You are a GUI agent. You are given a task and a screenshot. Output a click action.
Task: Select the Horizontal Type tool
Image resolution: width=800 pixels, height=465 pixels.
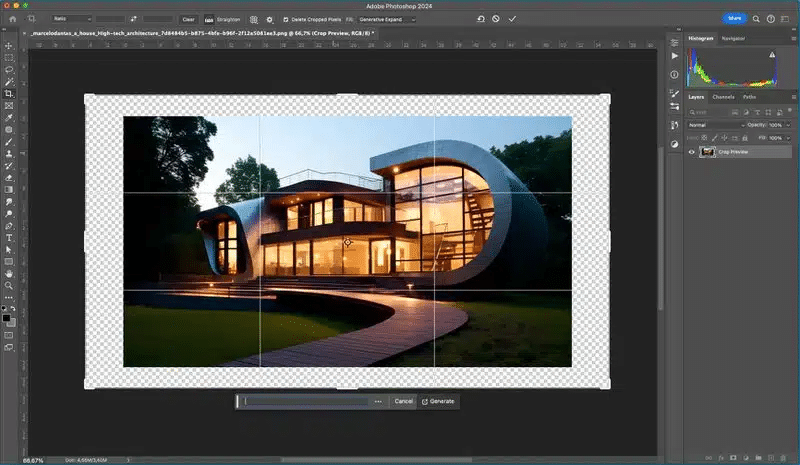point(9,237)
